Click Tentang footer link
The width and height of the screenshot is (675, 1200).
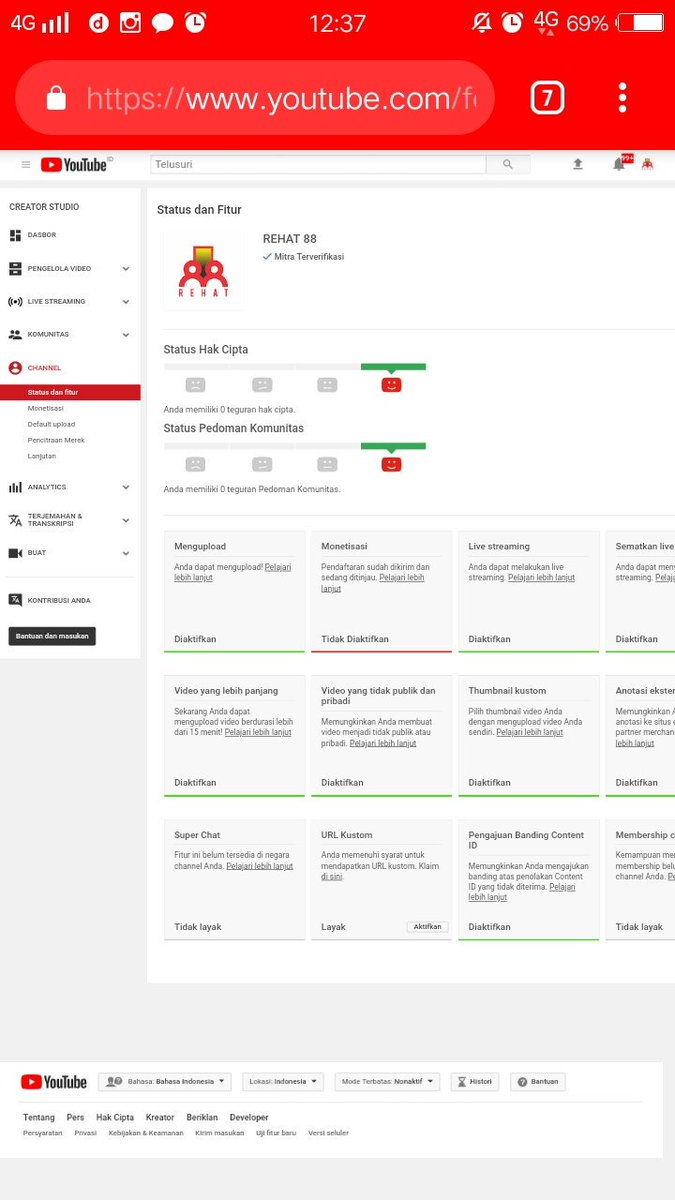[x=39, y=1117]
